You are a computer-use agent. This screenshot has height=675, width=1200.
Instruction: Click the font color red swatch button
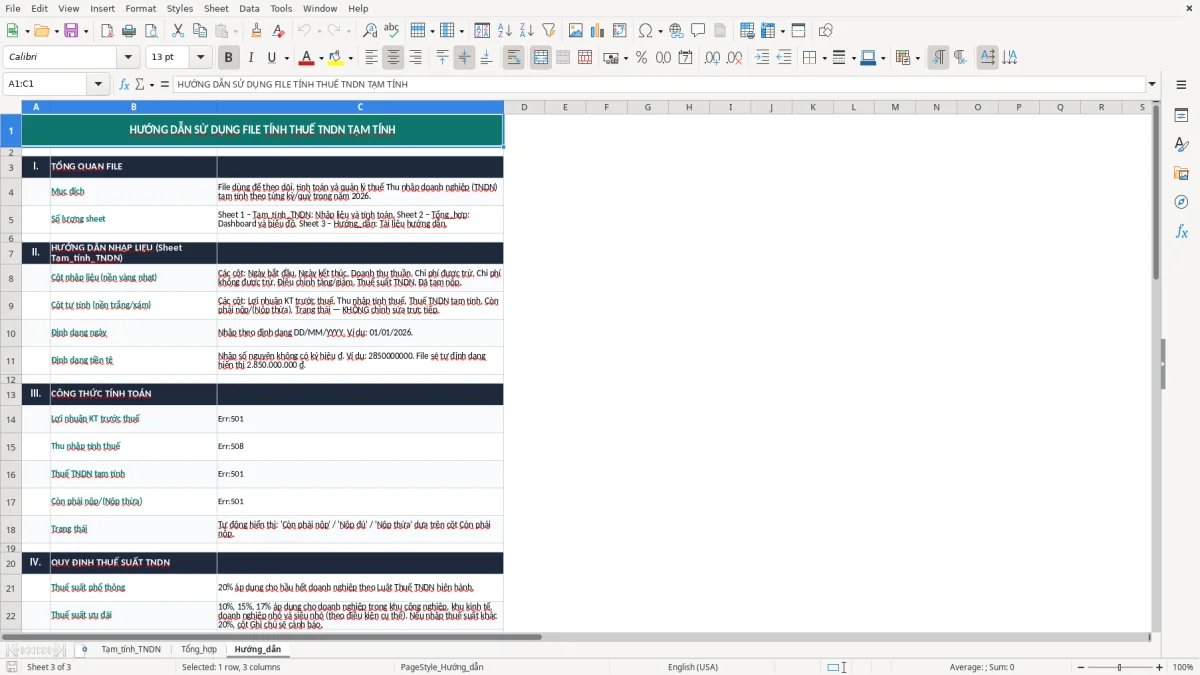pos(306,58)
